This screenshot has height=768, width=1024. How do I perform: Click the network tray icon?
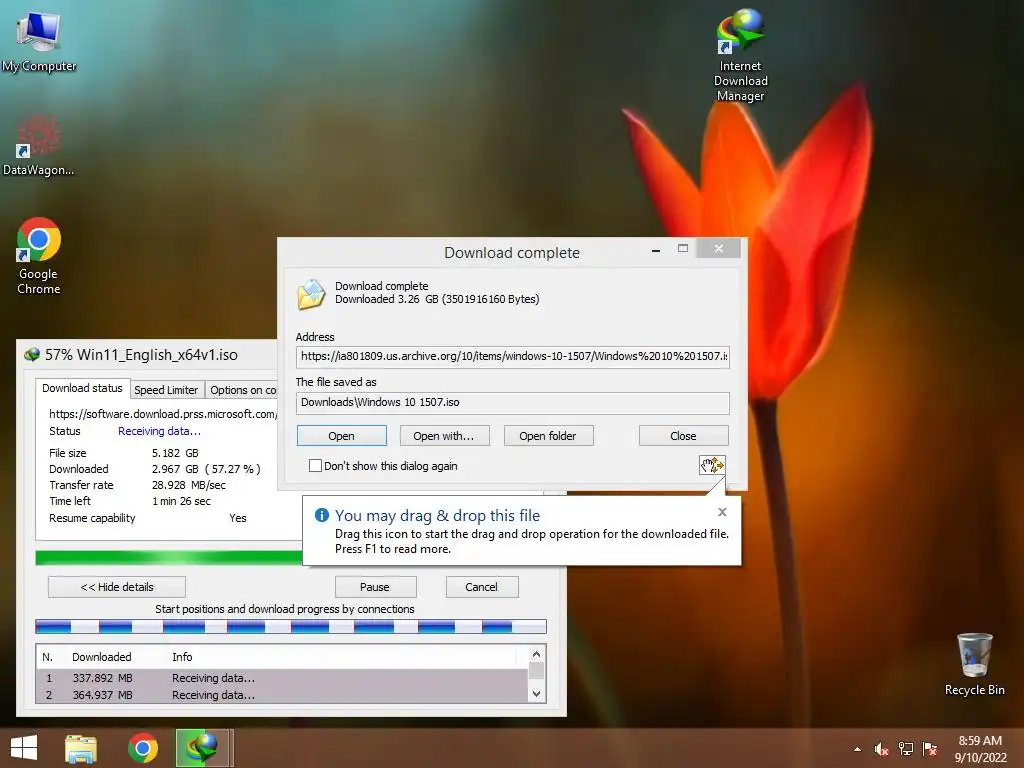pos(906,749)
